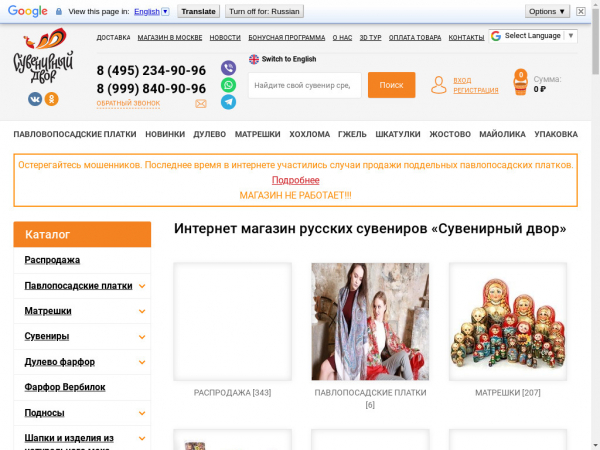
Task: Expand Павлопосадские платки catalog chevron
Action: click(142, 286)
